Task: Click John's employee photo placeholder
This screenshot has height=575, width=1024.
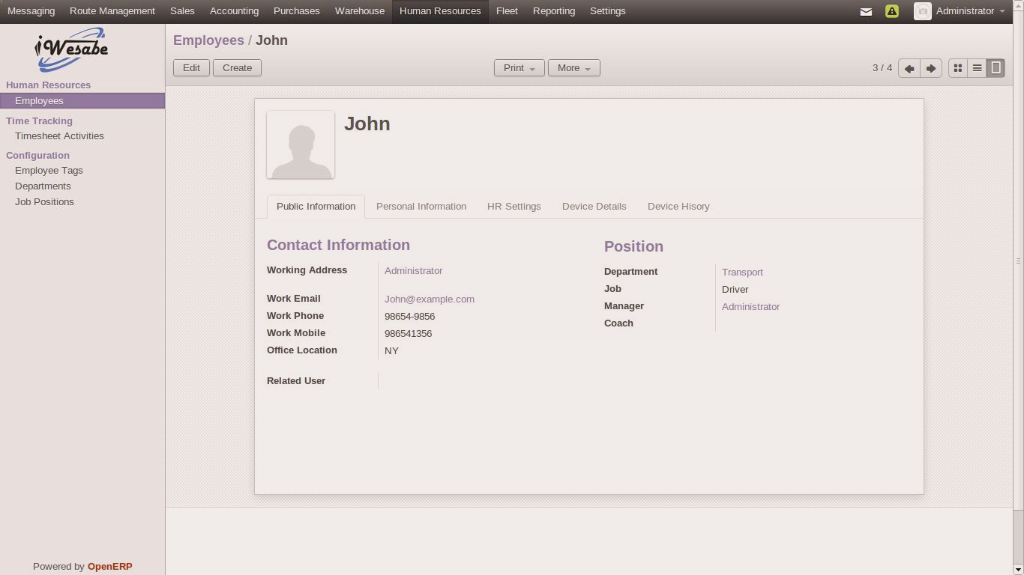Action: click(x=301, y=145)
